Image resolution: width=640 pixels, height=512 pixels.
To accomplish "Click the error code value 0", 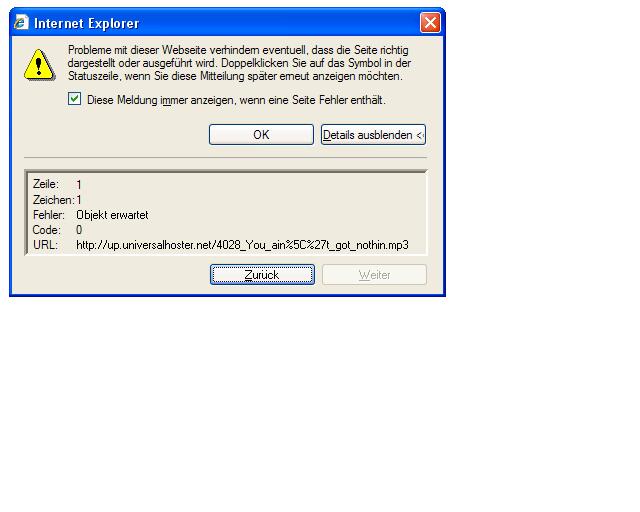I will tap(79, 230).
